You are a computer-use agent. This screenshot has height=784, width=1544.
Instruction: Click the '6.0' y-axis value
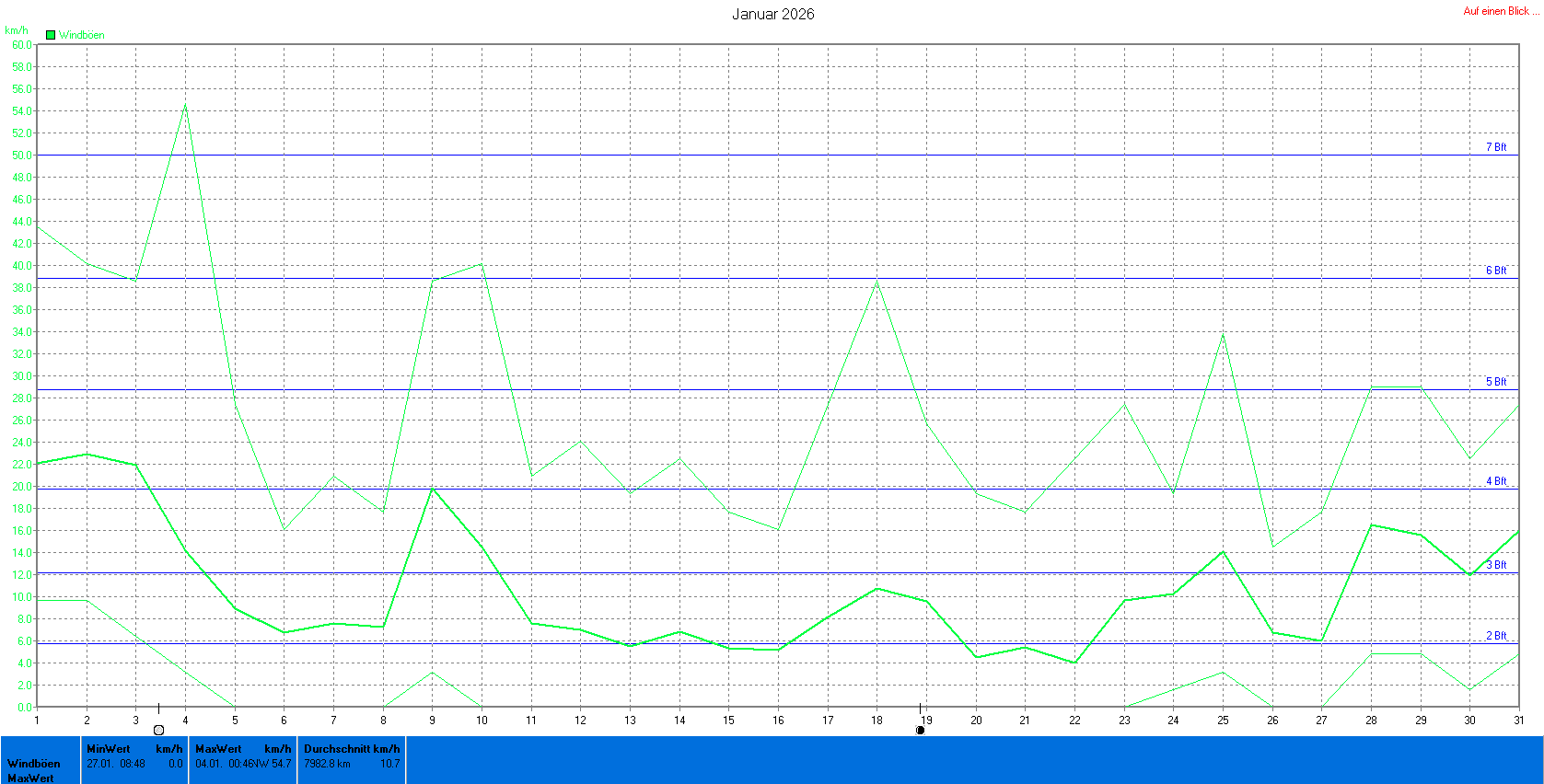pyautogui.click(x=25, y=641)
